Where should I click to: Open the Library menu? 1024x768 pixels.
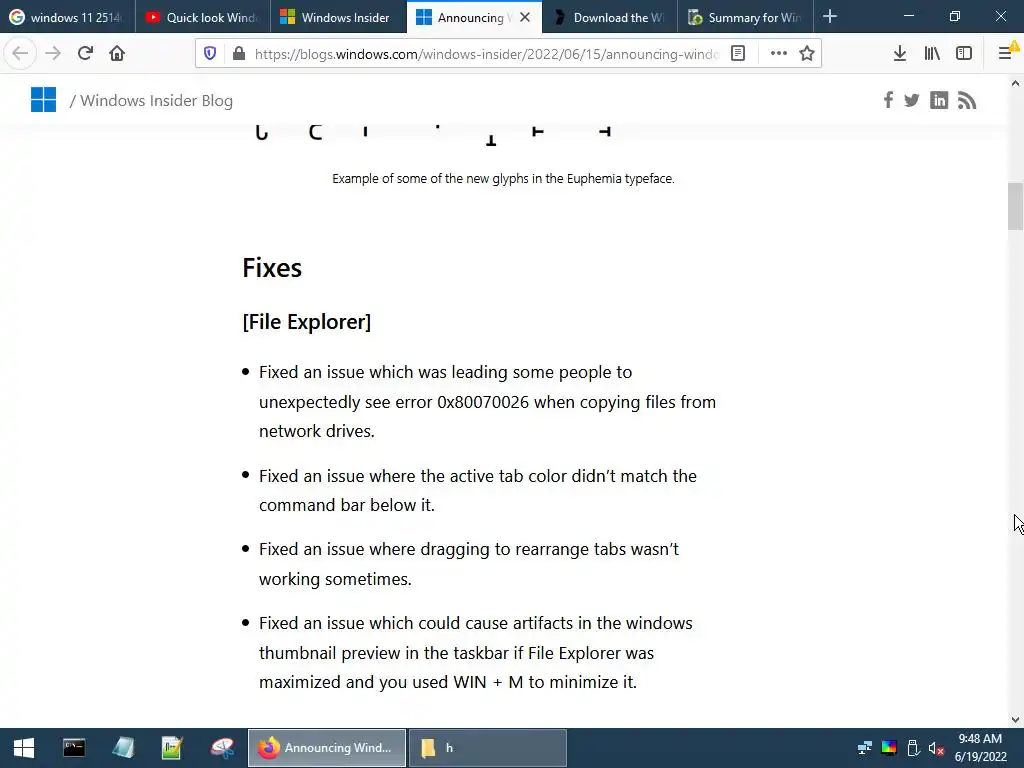click(x=932, y=54)
